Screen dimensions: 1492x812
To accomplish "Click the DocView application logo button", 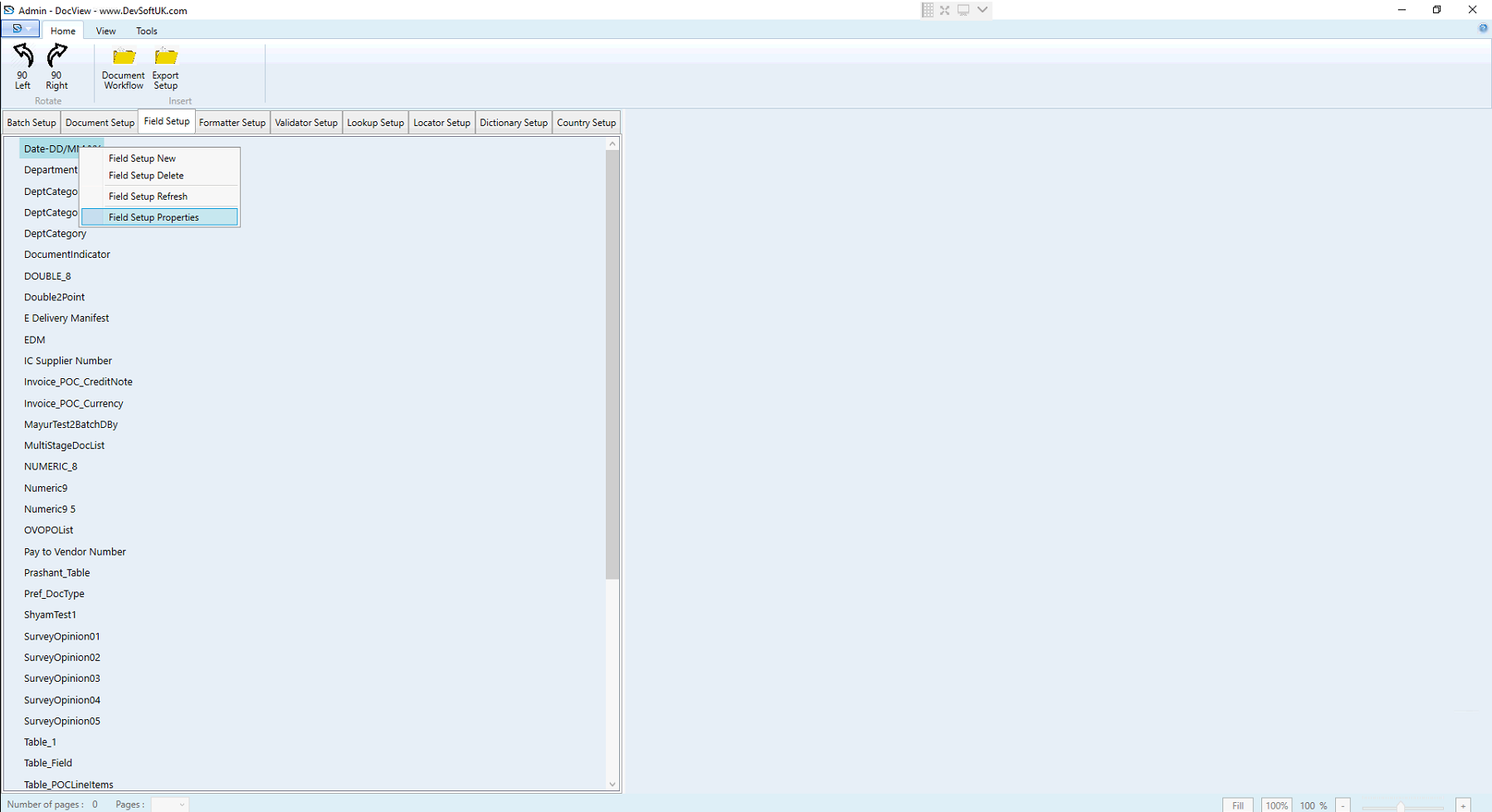I will (15, 27).
